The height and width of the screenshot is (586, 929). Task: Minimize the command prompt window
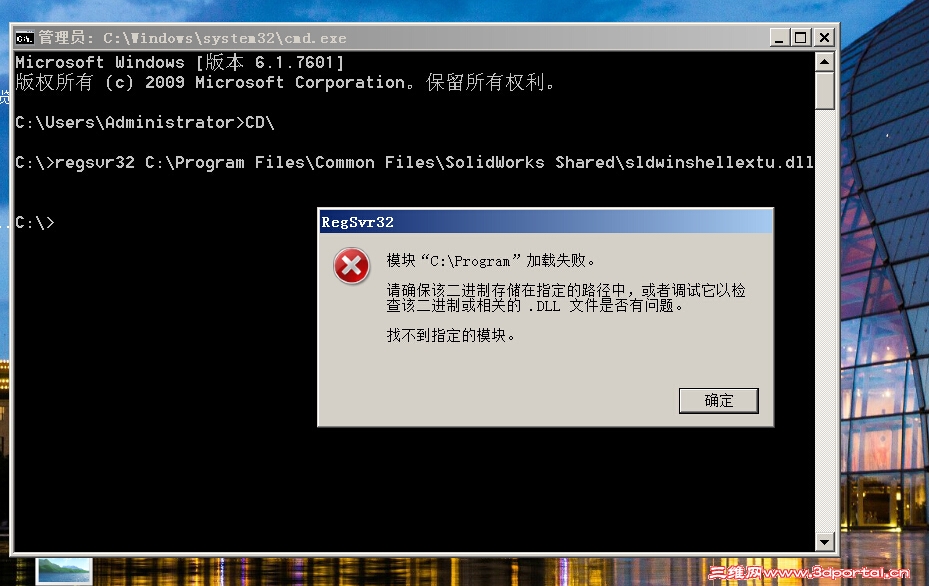(x=780, y=38)
